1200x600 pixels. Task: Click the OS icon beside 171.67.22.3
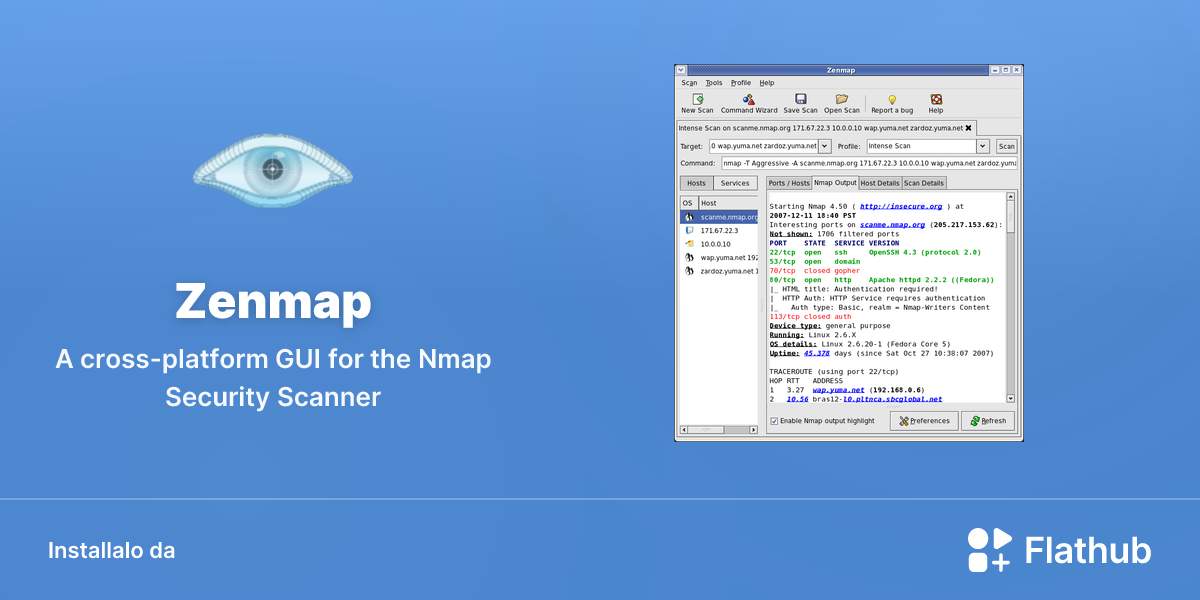[689, 230]
